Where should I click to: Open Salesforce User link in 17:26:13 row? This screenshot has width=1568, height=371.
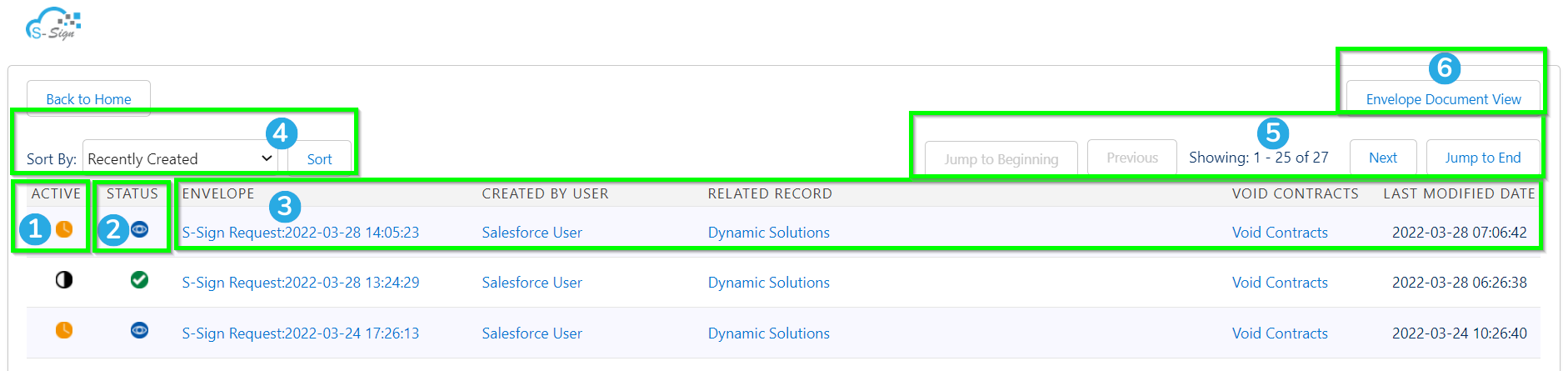click(x=532, y=333)
